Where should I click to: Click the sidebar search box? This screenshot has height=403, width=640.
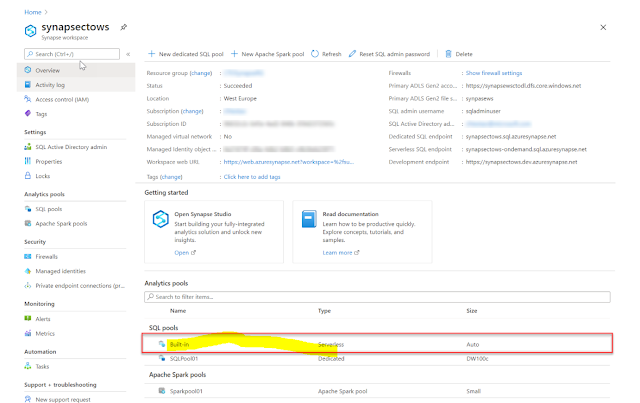pyautogui.click(x=70, y=54)
